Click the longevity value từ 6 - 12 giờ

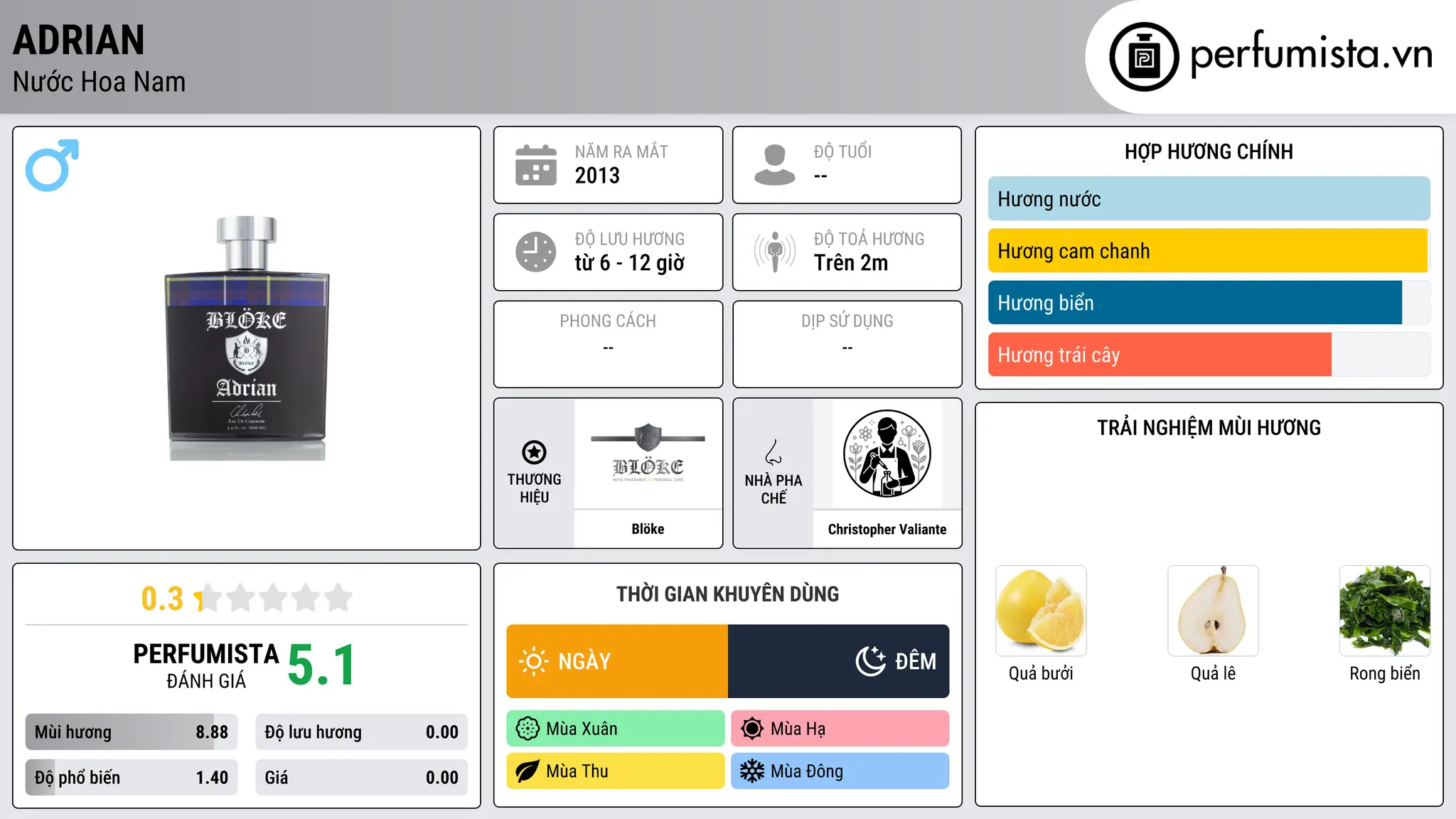click(630, 263)
